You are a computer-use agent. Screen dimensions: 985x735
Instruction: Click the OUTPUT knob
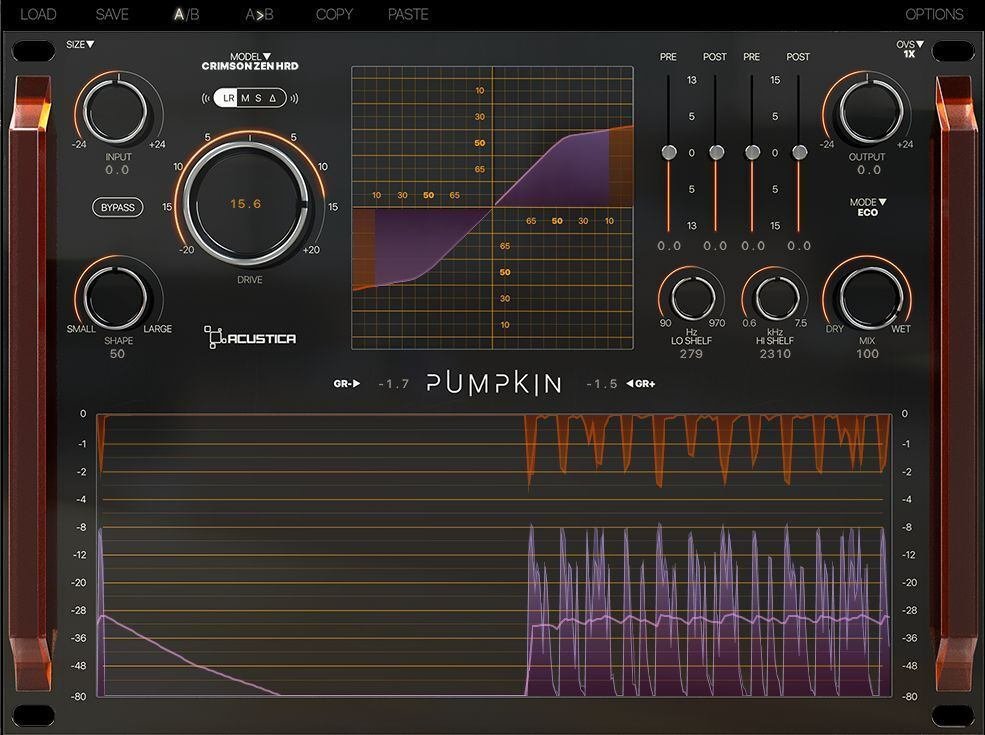click(x=871, y=112)
